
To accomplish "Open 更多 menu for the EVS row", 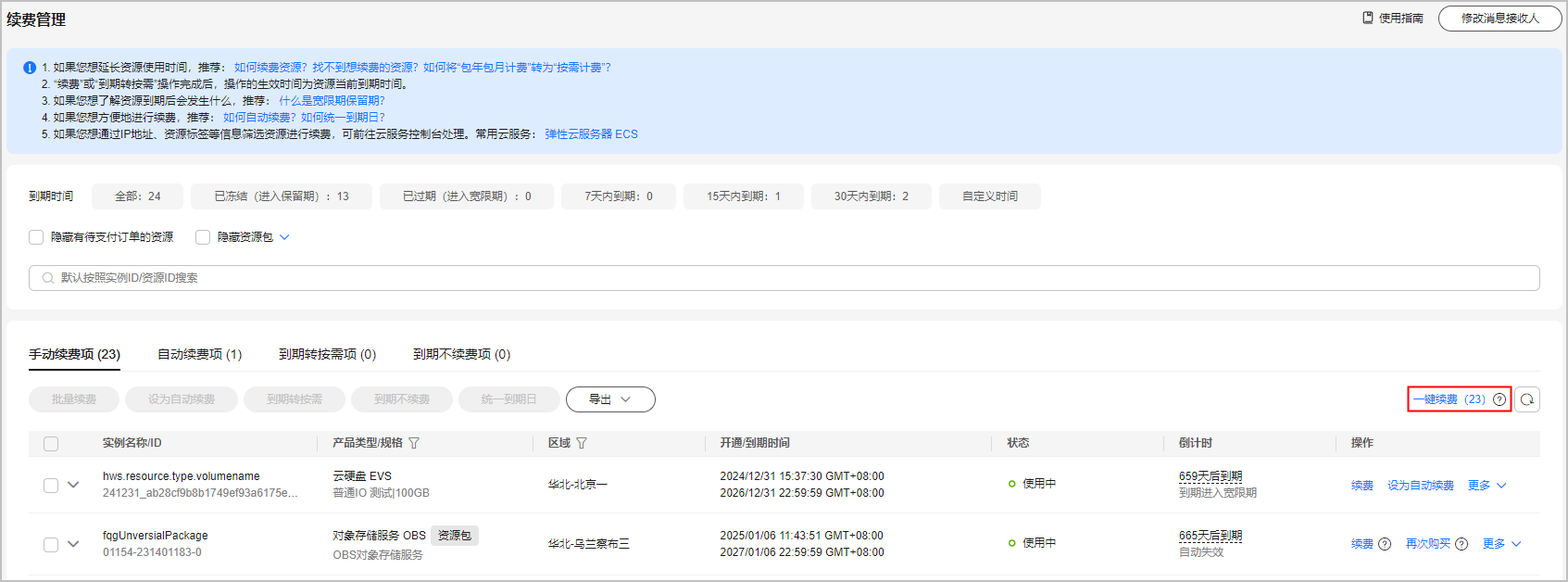I will coord(1487,486).
